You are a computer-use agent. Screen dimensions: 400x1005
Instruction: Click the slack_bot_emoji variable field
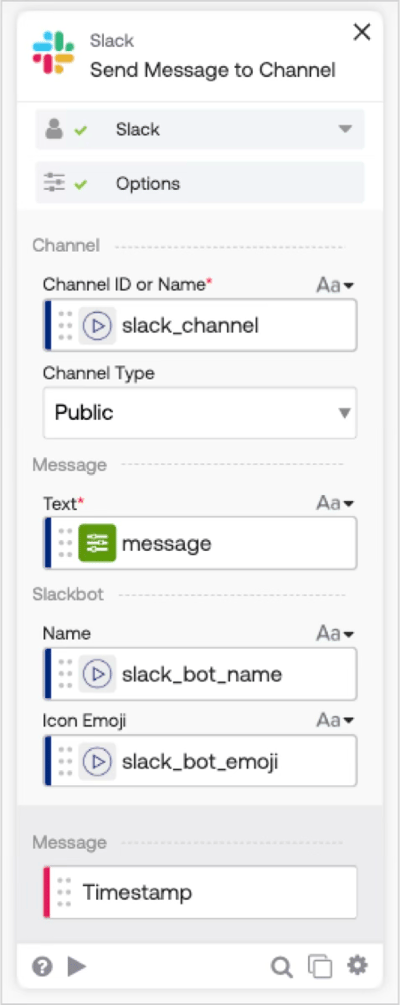pos(200,761)
